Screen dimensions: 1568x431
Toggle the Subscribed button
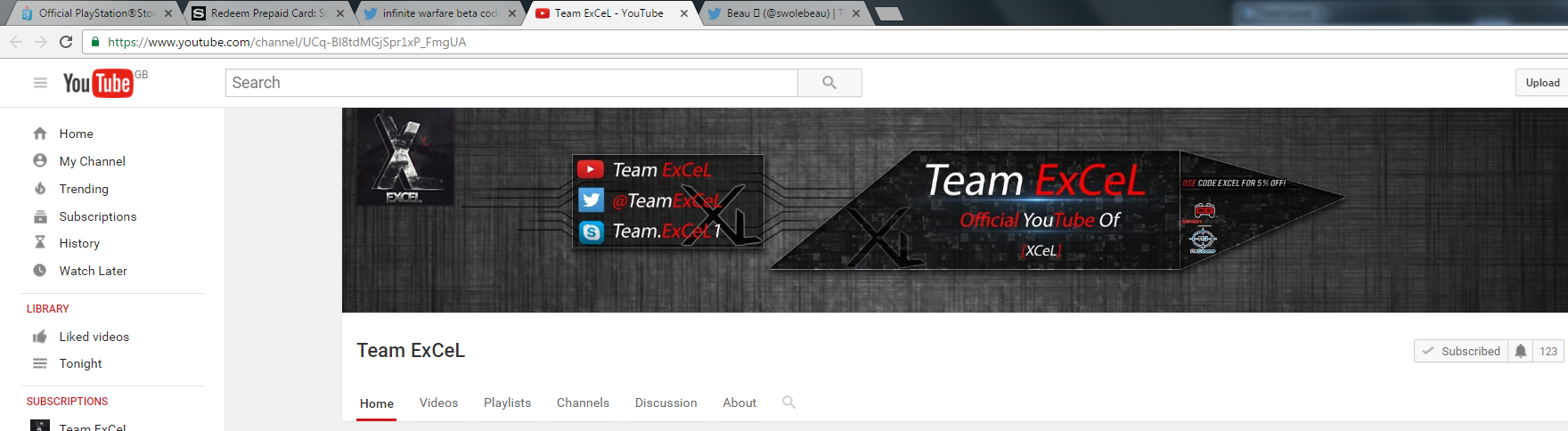pos(1461,351)
